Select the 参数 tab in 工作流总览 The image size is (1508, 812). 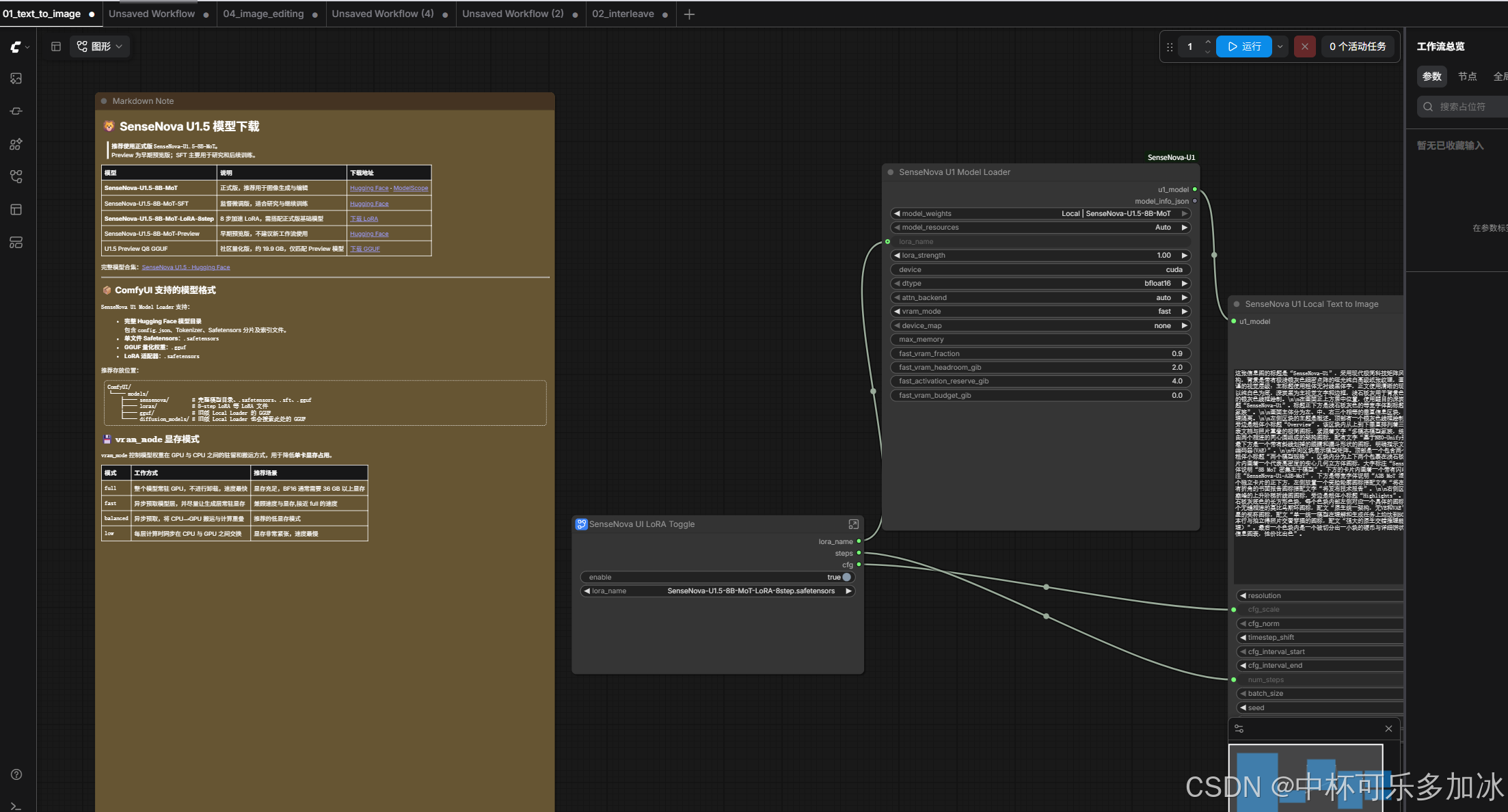(1431, 77)
